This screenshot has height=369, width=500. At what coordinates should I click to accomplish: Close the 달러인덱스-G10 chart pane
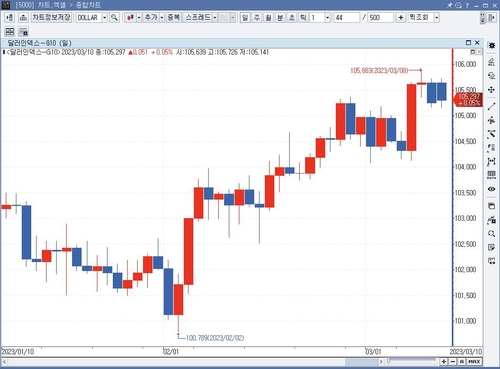click(477, 42)
